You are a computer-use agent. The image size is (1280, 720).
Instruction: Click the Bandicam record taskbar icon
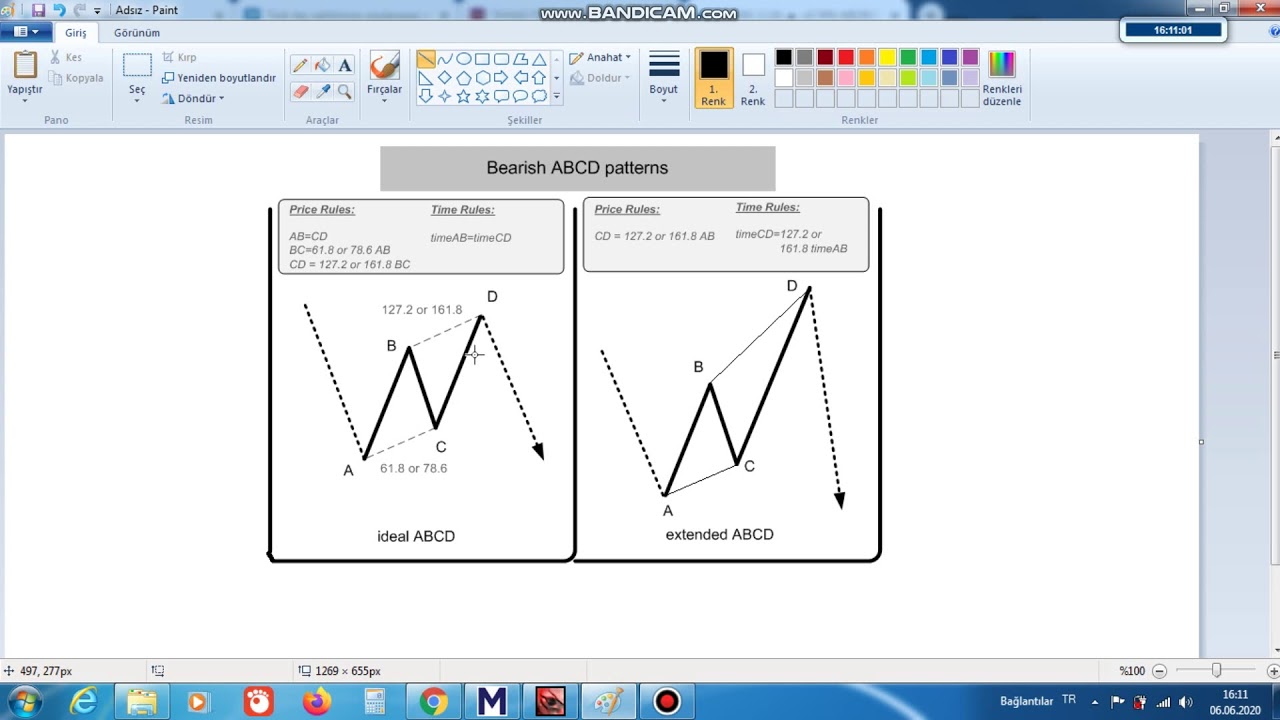coord(667,702)
